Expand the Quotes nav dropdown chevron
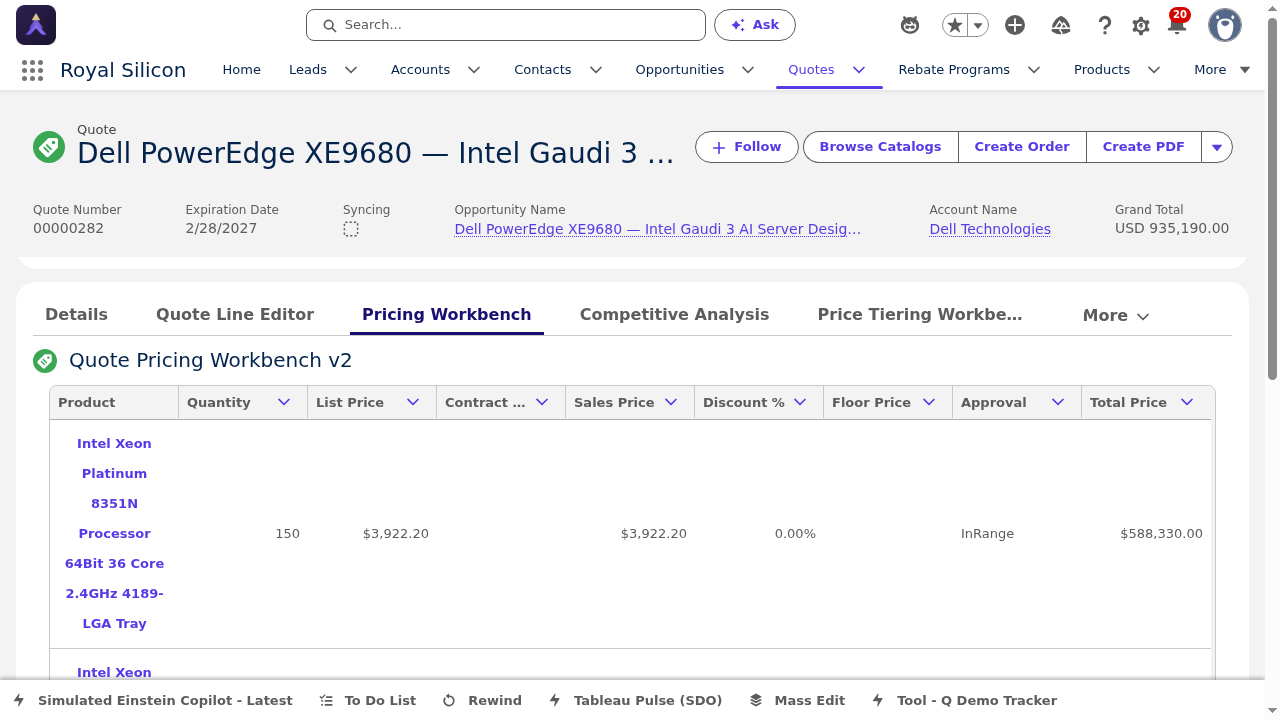This screenshot has height=720, width=1280. point(859,70)
